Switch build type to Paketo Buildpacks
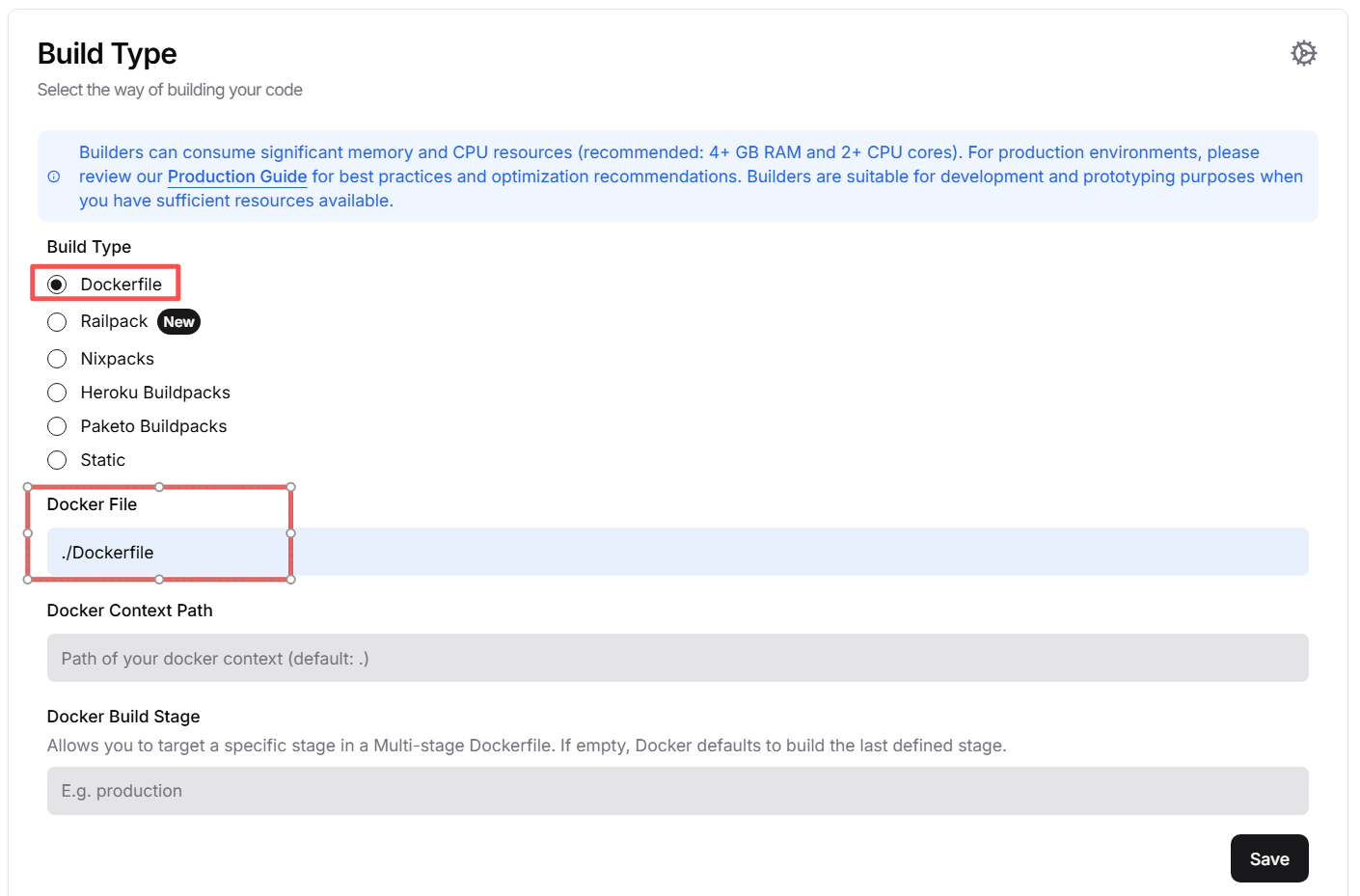1360x896 pixels. [x=57, y=426]
